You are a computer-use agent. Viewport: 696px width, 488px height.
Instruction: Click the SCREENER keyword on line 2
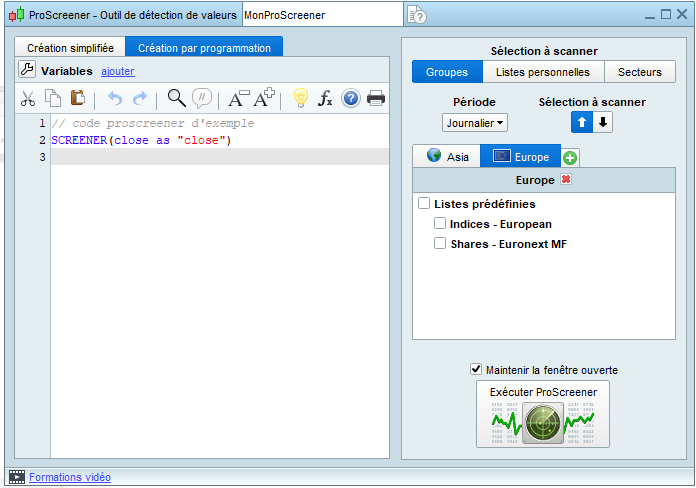click(x=79, y=140)
